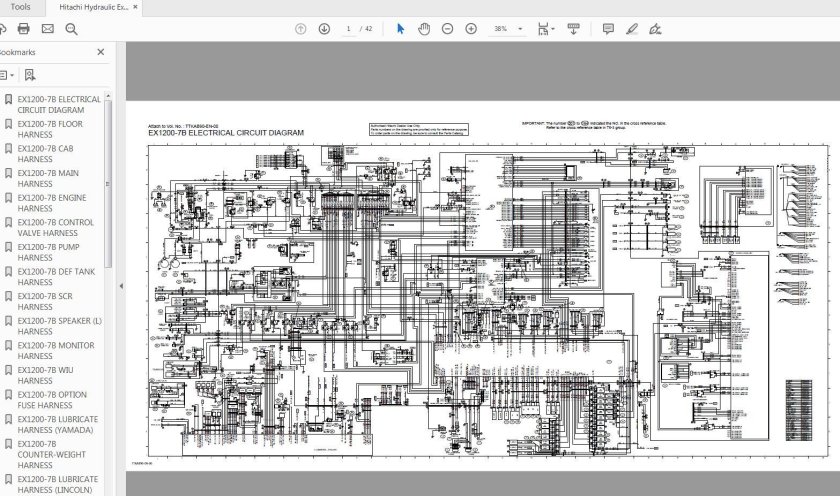The height and width of the screenshot is (496, 840).
Task: Go to previous page arrow
Action: tap(301, 29)
